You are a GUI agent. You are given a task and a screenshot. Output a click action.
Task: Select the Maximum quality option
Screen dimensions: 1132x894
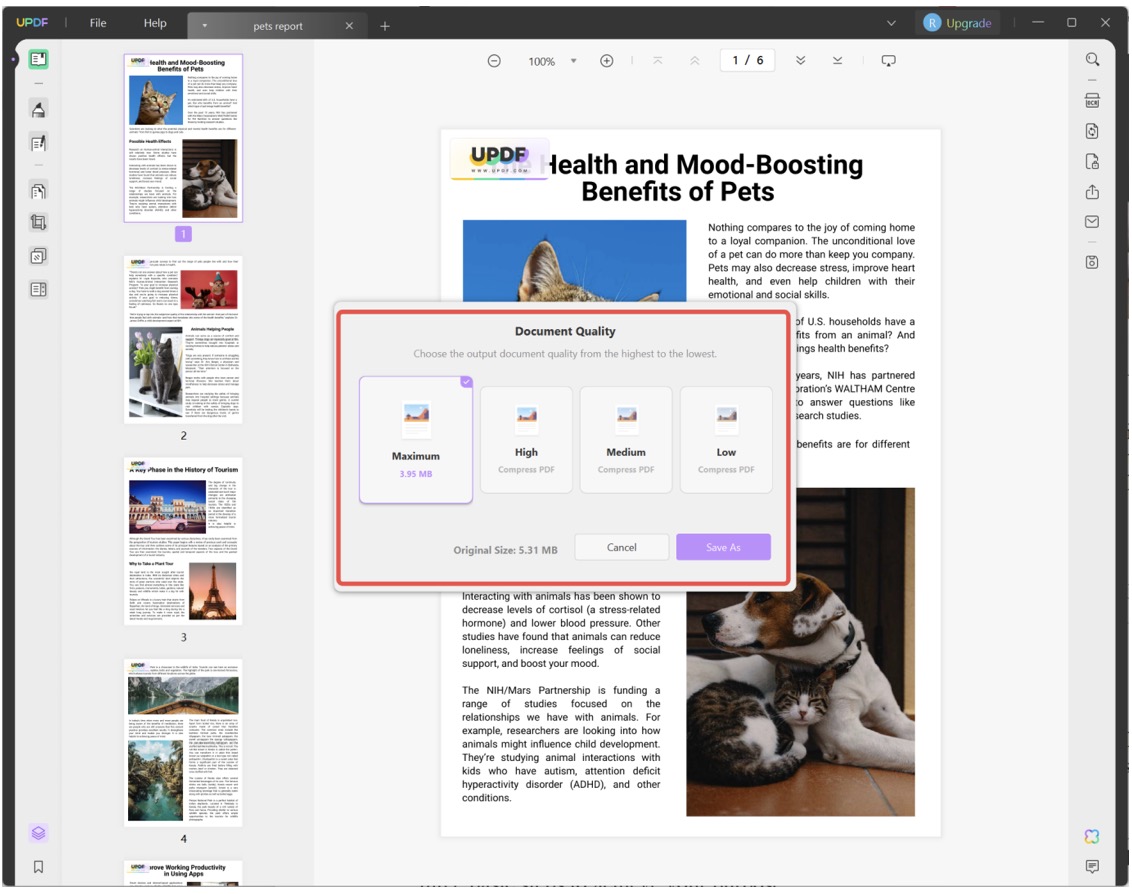pyautogui.click(x=416, y=440)
